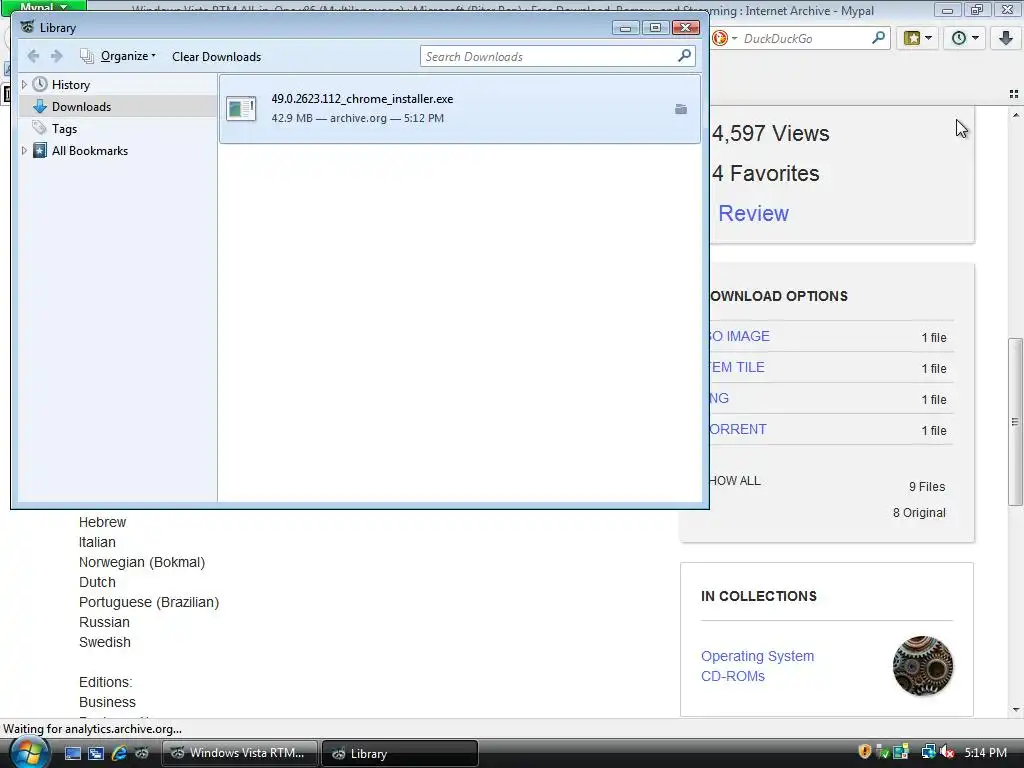Launch Mypal from quick launch bar

point(142,753)
